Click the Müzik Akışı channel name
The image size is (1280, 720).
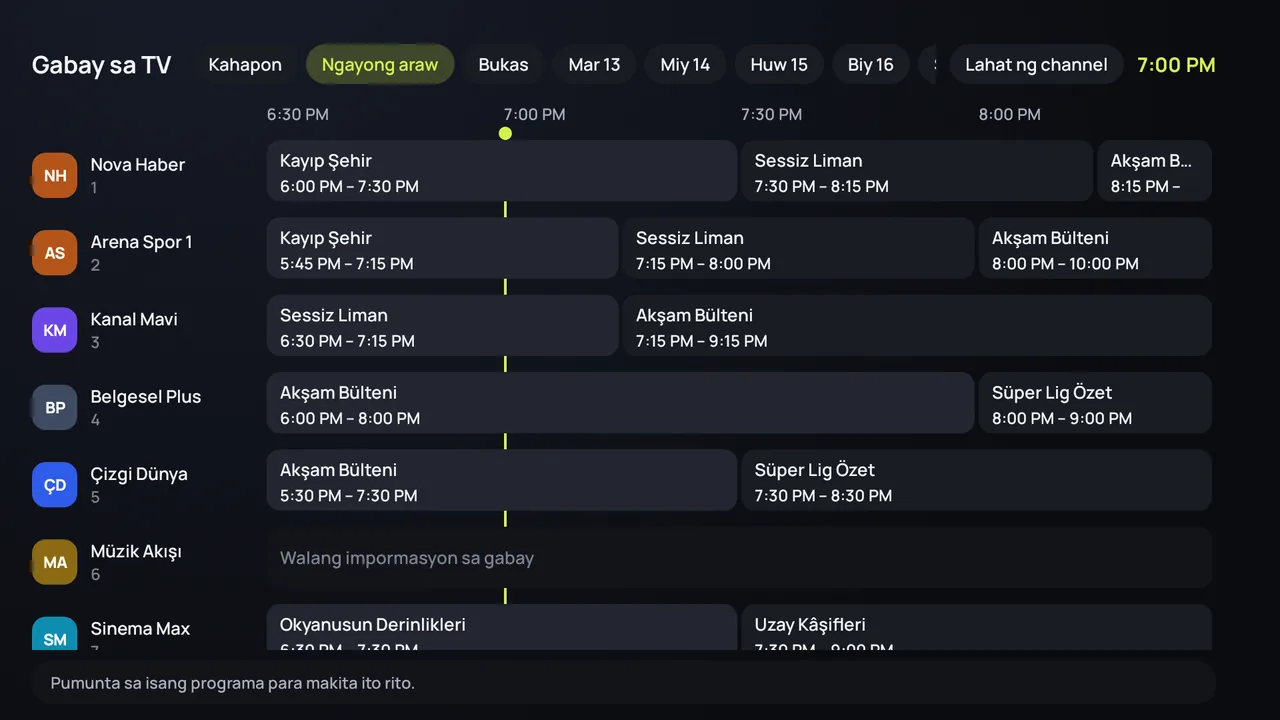click(136, 551)
